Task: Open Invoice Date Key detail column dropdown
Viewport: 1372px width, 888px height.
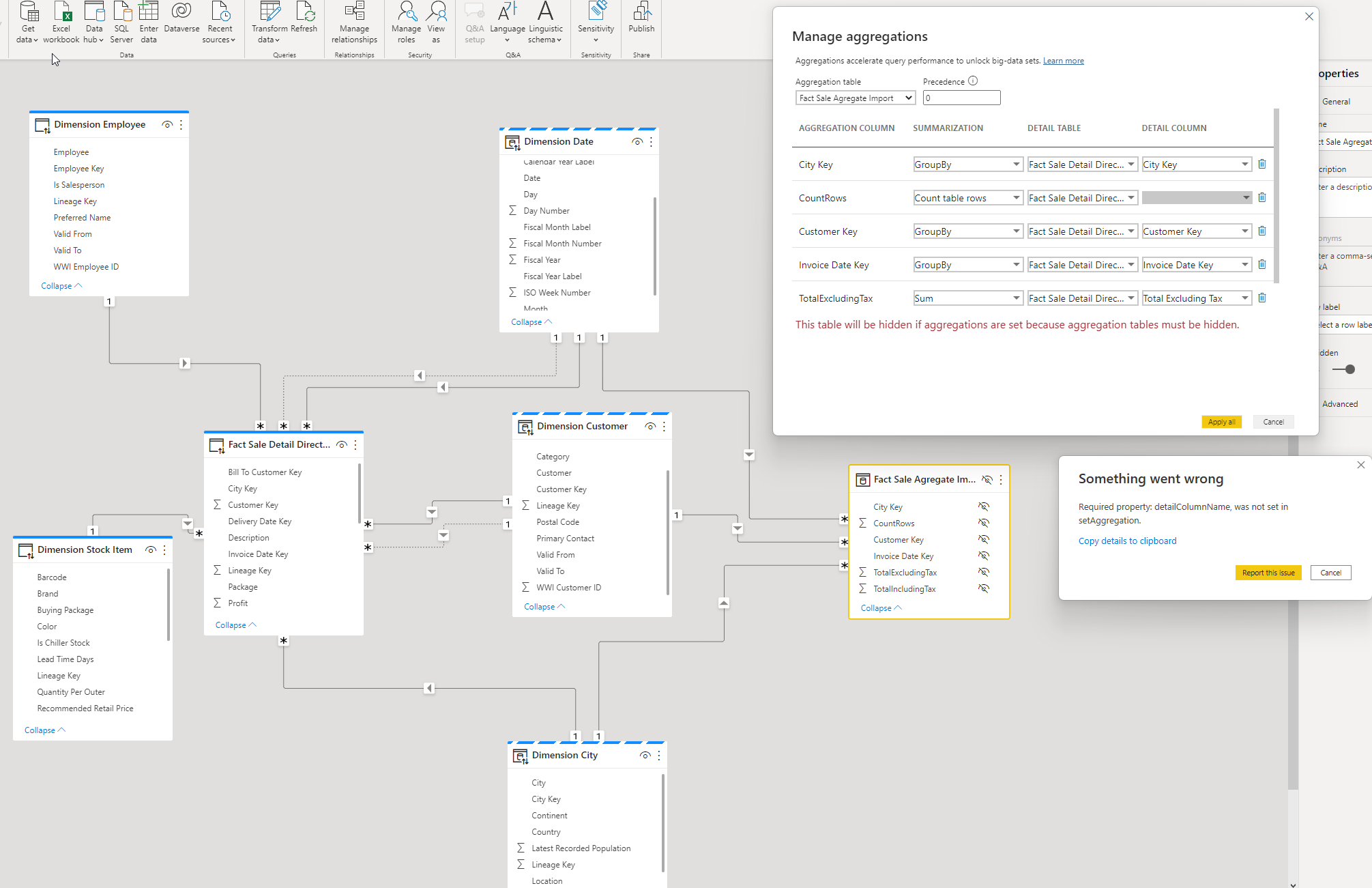Action: click(x=1197, y=265)
